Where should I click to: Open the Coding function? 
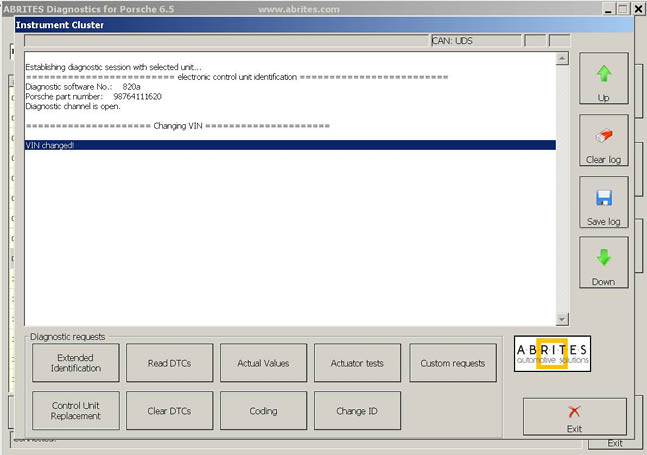pyautogui.click(x=263, y=410)
